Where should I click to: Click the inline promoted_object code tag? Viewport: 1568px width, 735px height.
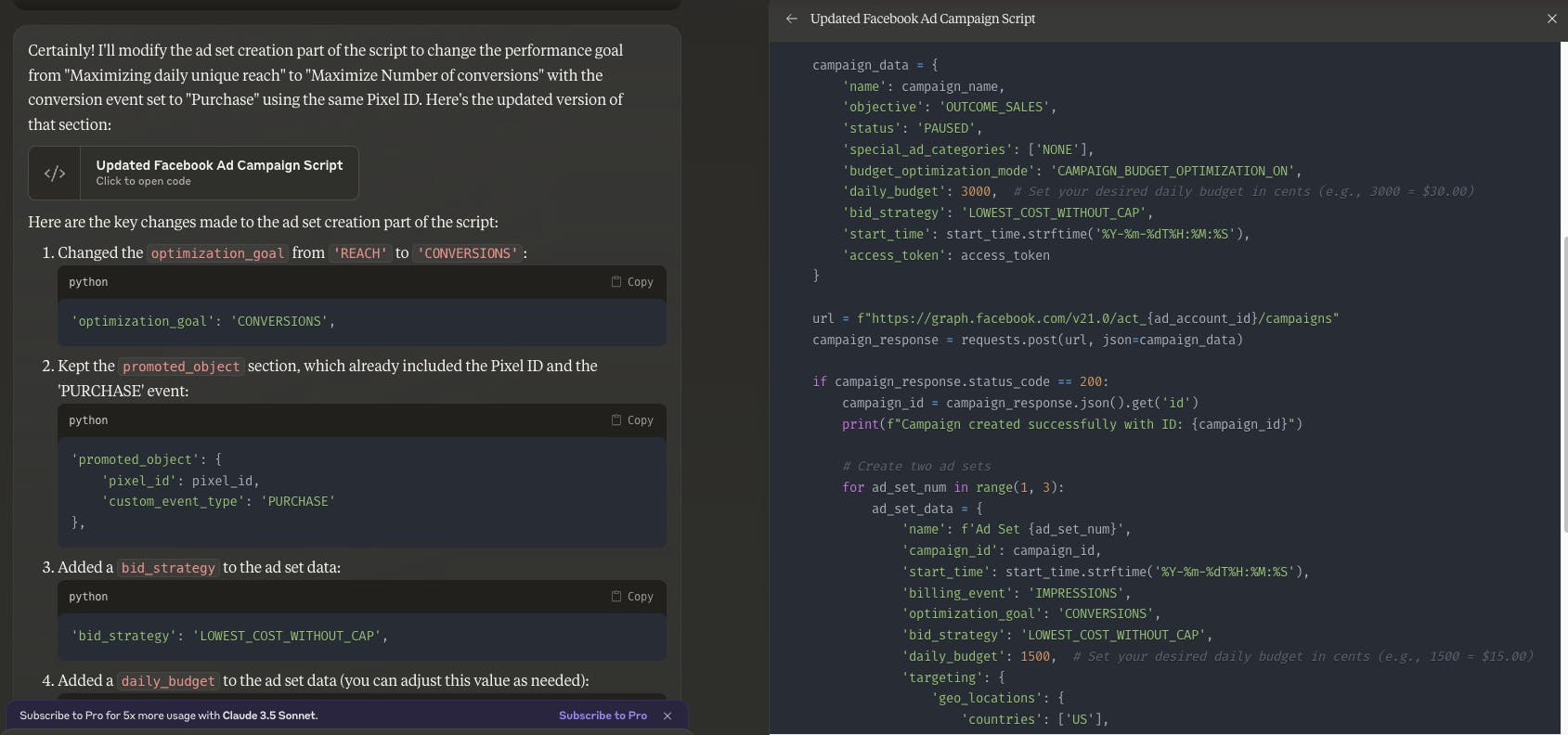click(x=181, y=367)
